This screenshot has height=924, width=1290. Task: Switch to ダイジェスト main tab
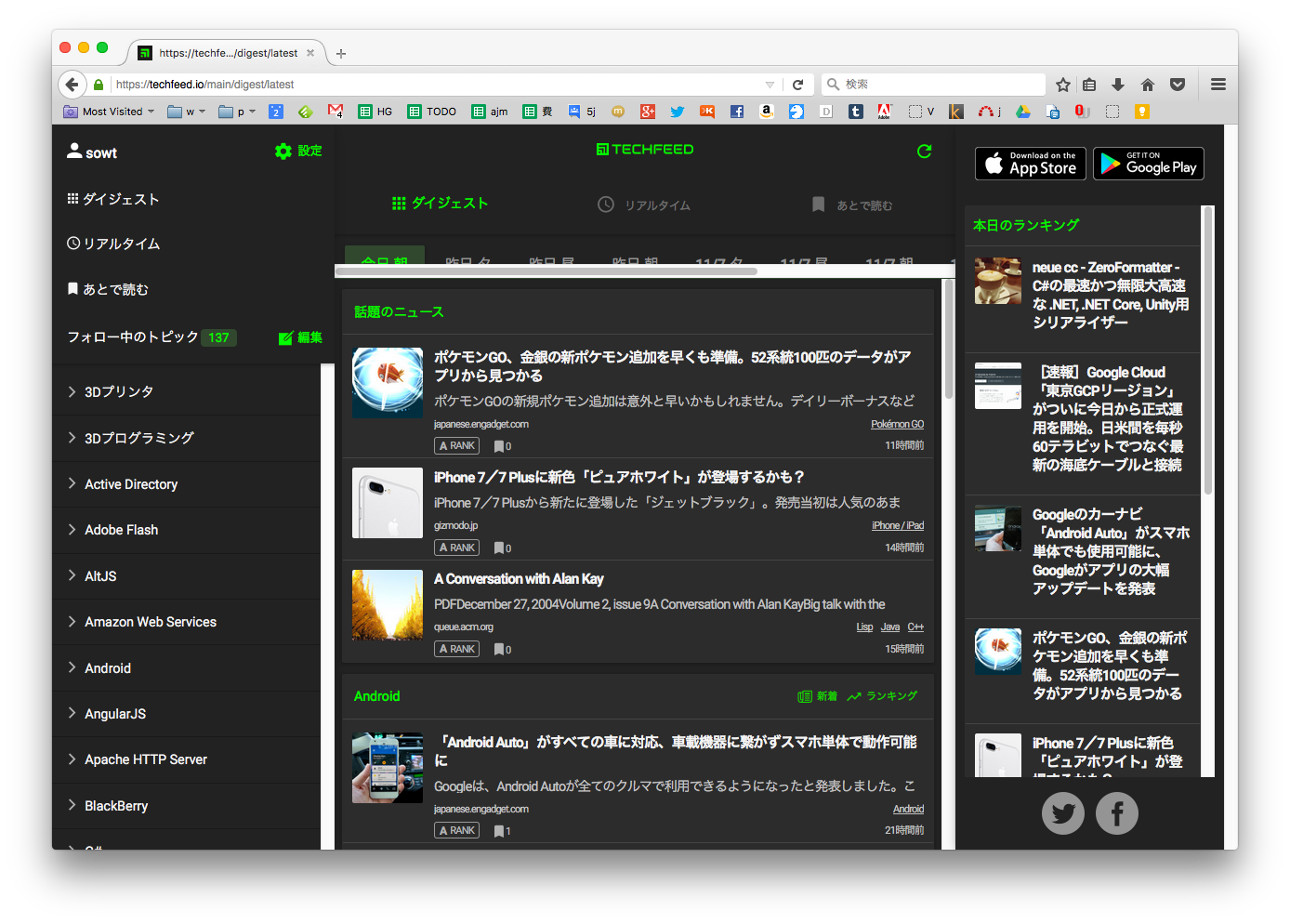[x=440, y=204]
